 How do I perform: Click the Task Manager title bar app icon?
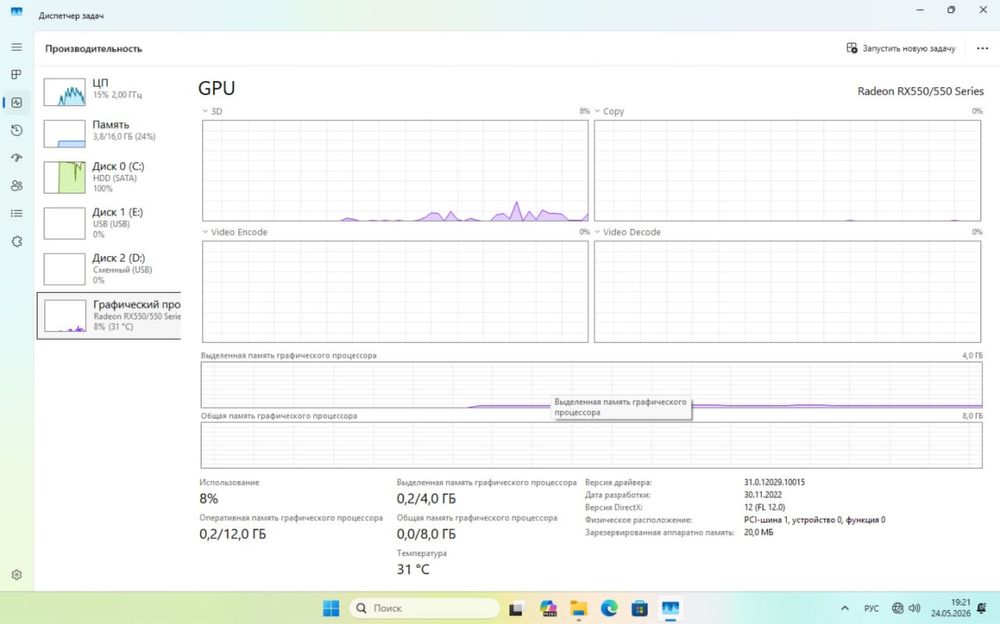point(17,11)
